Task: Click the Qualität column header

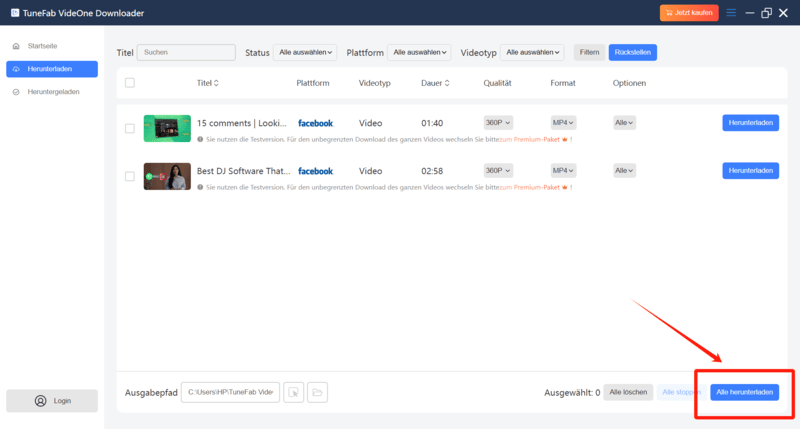Action: (497, 83)
